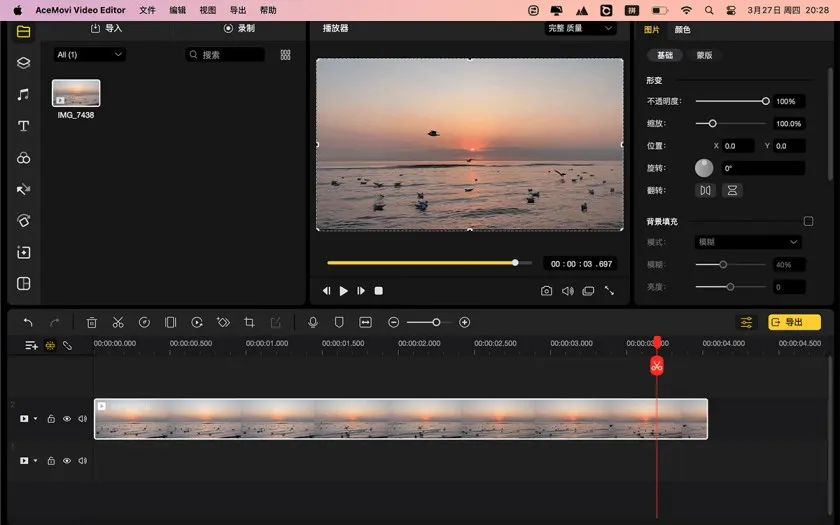This screenshot has width=840, height=525.
Task: Click the 导入 import button
Action: click(107, 29)
